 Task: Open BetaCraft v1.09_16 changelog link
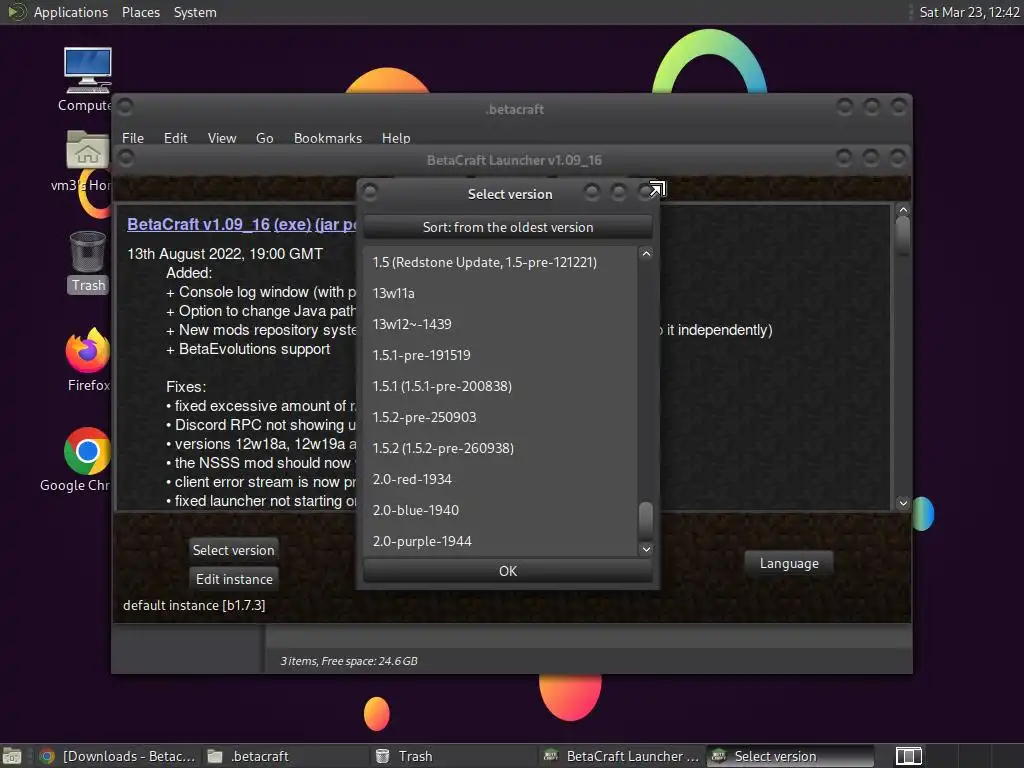(x=199, y=224)
